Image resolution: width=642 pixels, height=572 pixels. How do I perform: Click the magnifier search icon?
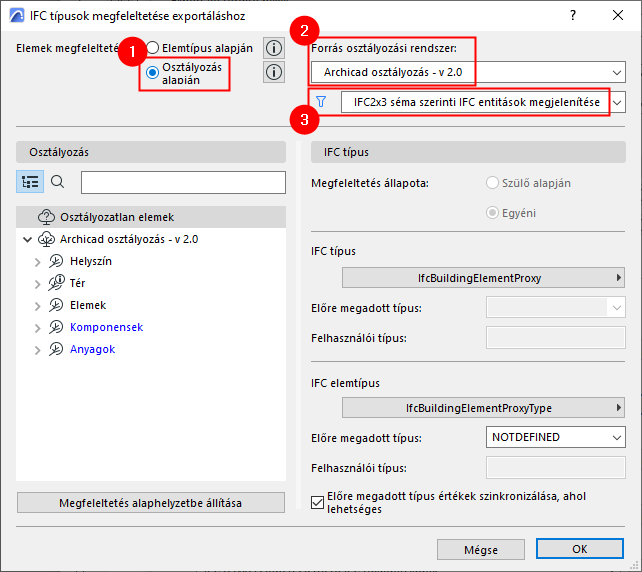57,181
